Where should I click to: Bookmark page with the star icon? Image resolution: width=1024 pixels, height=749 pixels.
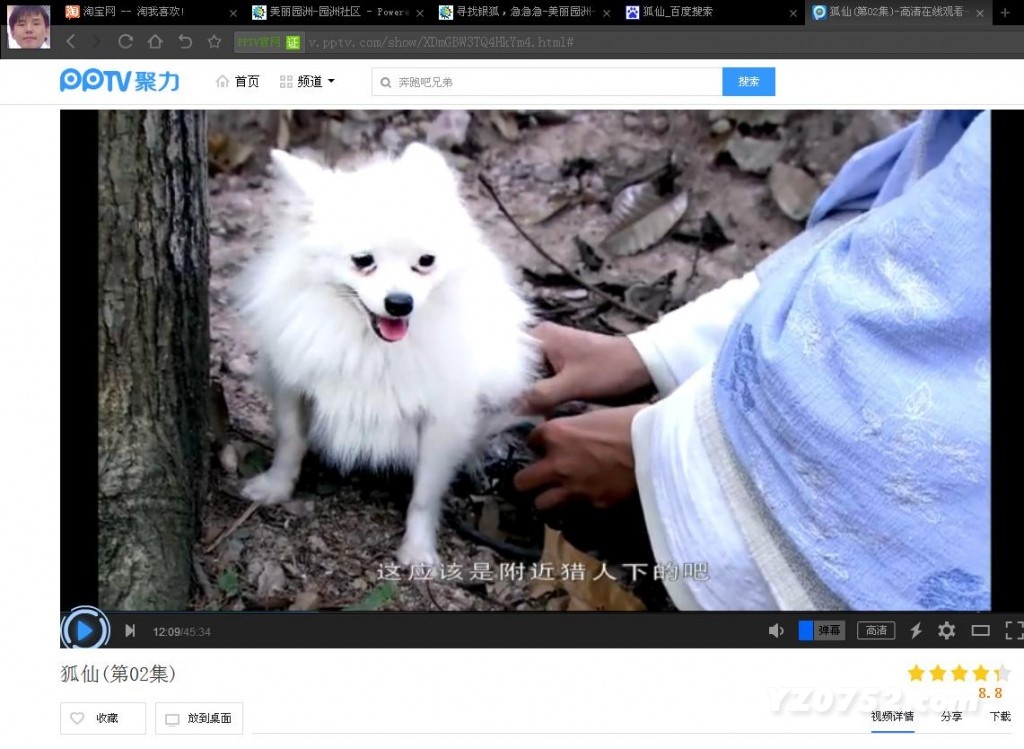[214, 42]
